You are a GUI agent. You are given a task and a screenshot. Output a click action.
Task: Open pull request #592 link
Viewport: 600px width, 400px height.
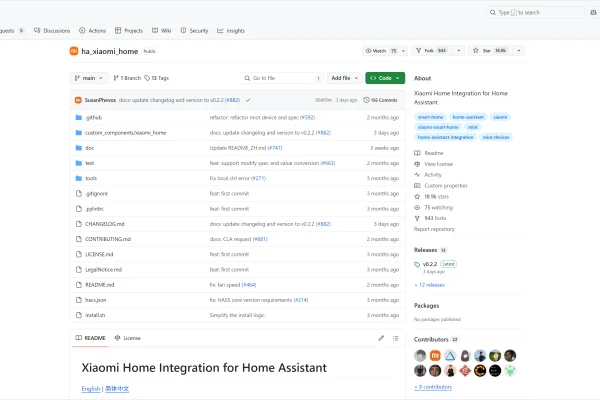click(x=307, y=118)
